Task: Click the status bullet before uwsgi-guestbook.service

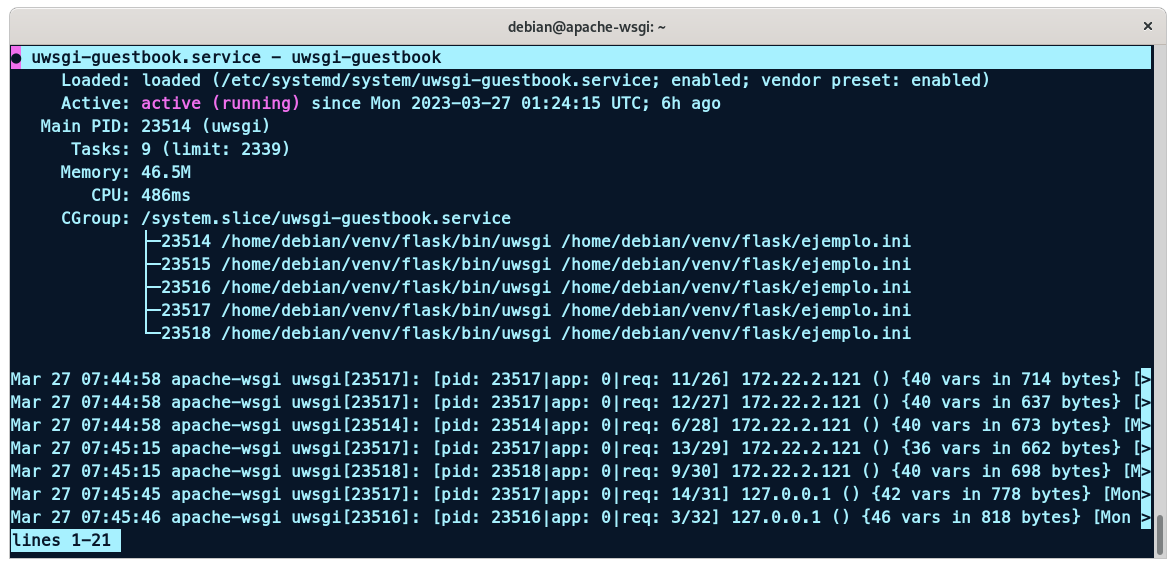Action: point(16,57)
